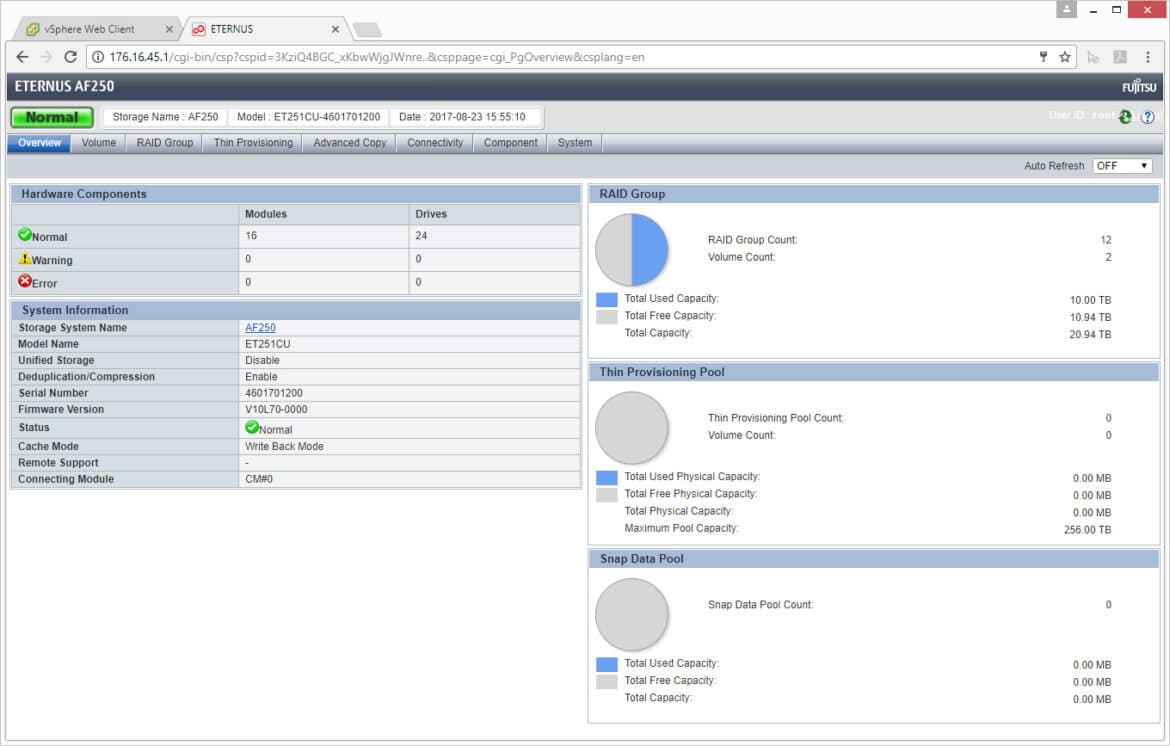The height and width of the screenshot is (746, 1170).
Task: Click the ETERNUS AF250 title text
Action: [x=64, y=87]
